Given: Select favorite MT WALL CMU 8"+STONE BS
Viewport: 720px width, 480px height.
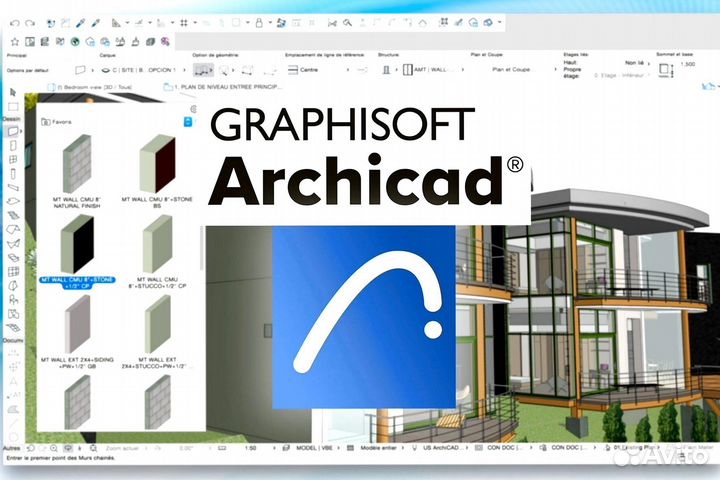Looking at the screenshot, I should click(157, 171).
